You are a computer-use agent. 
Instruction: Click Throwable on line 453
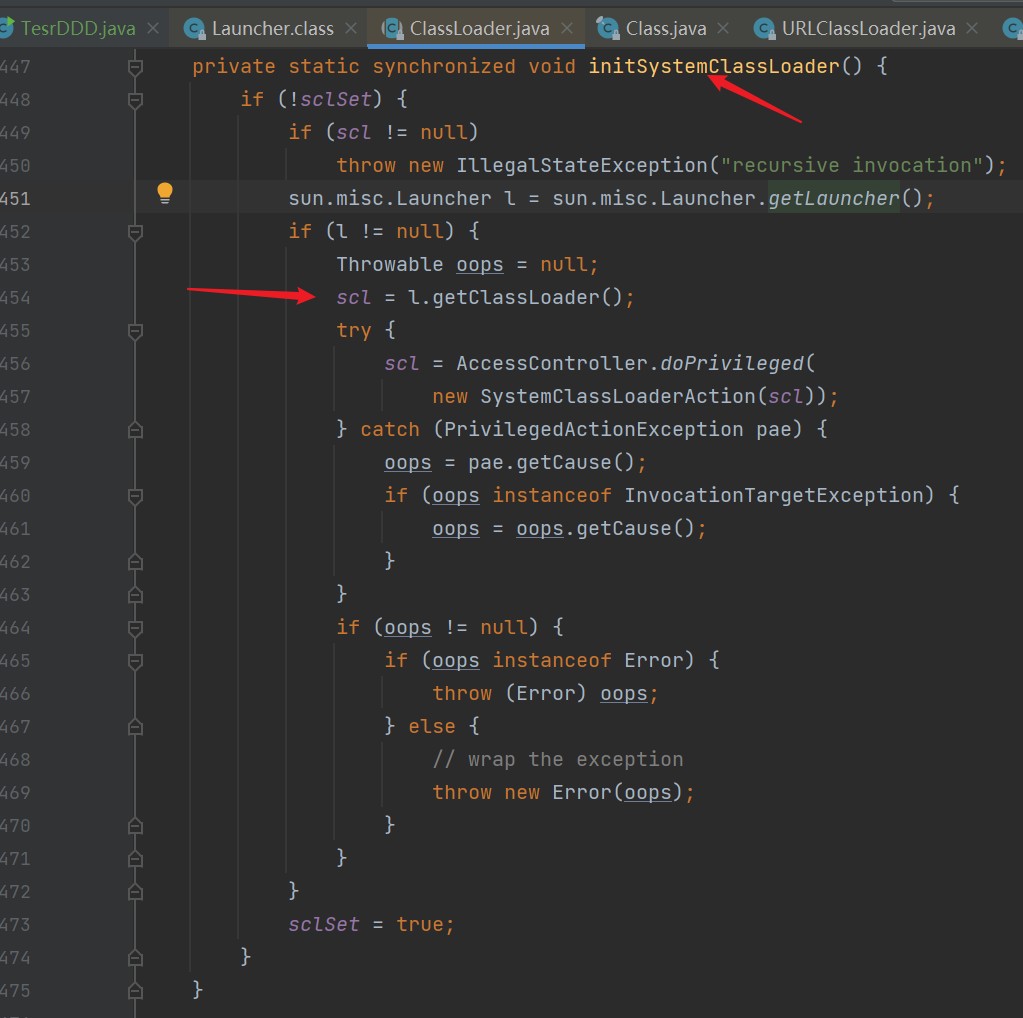coord(390,264)
